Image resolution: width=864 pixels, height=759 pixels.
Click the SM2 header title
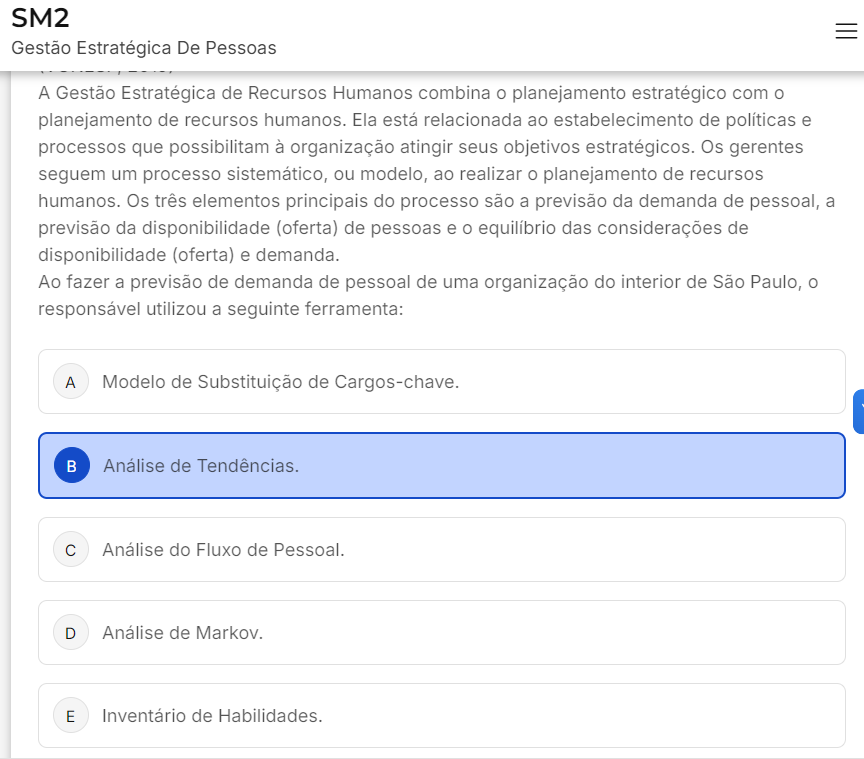coord(41,17)
